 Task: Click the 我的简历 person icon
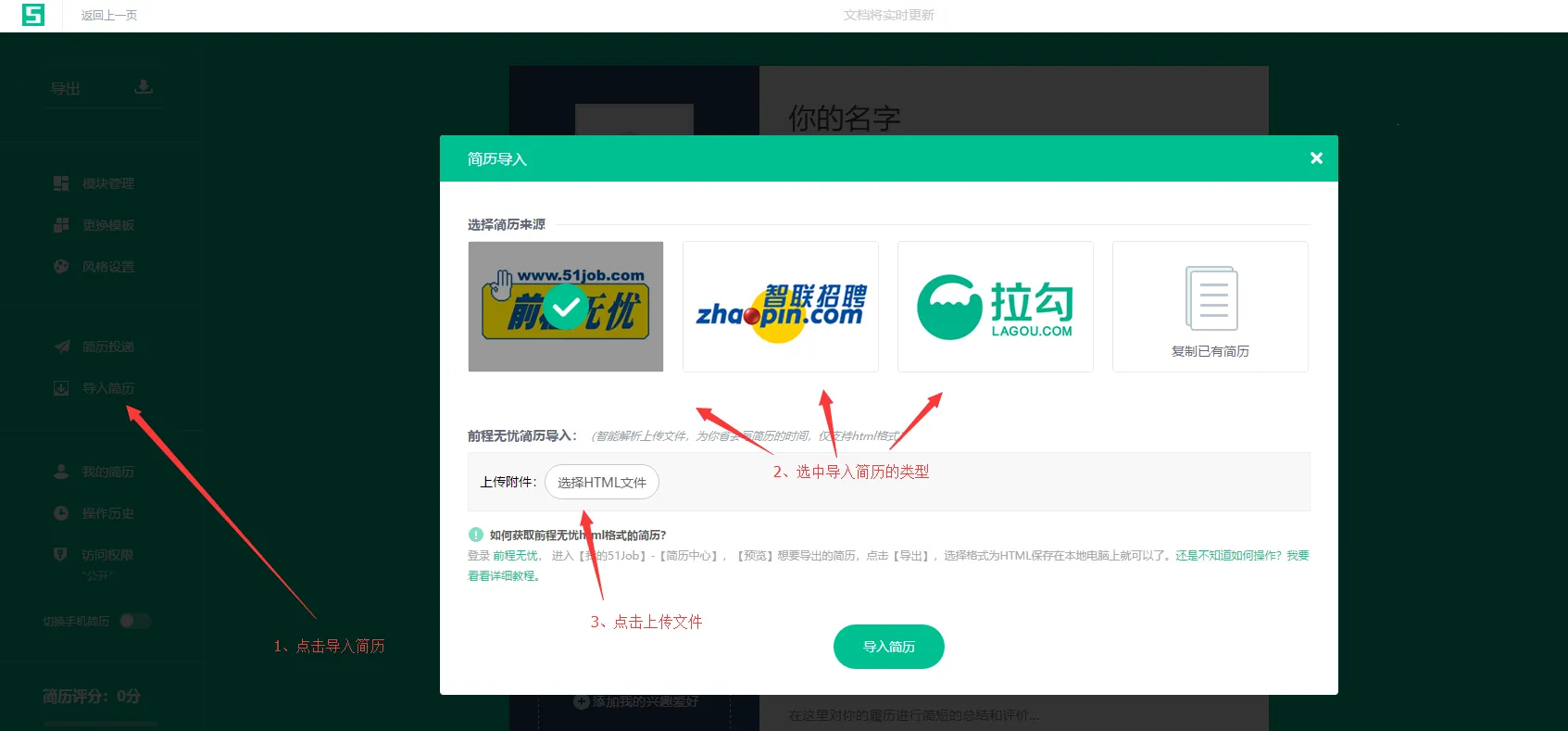(61, 472)
